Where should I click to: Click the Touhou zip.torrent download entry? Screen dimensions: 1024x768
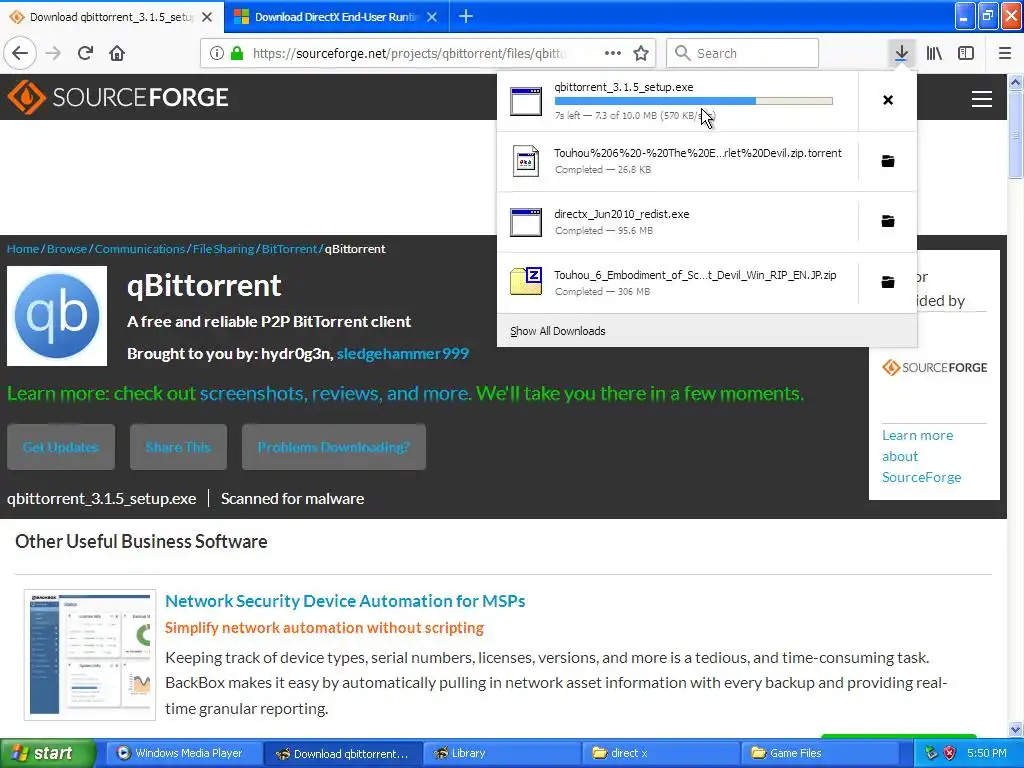[677, 161]
